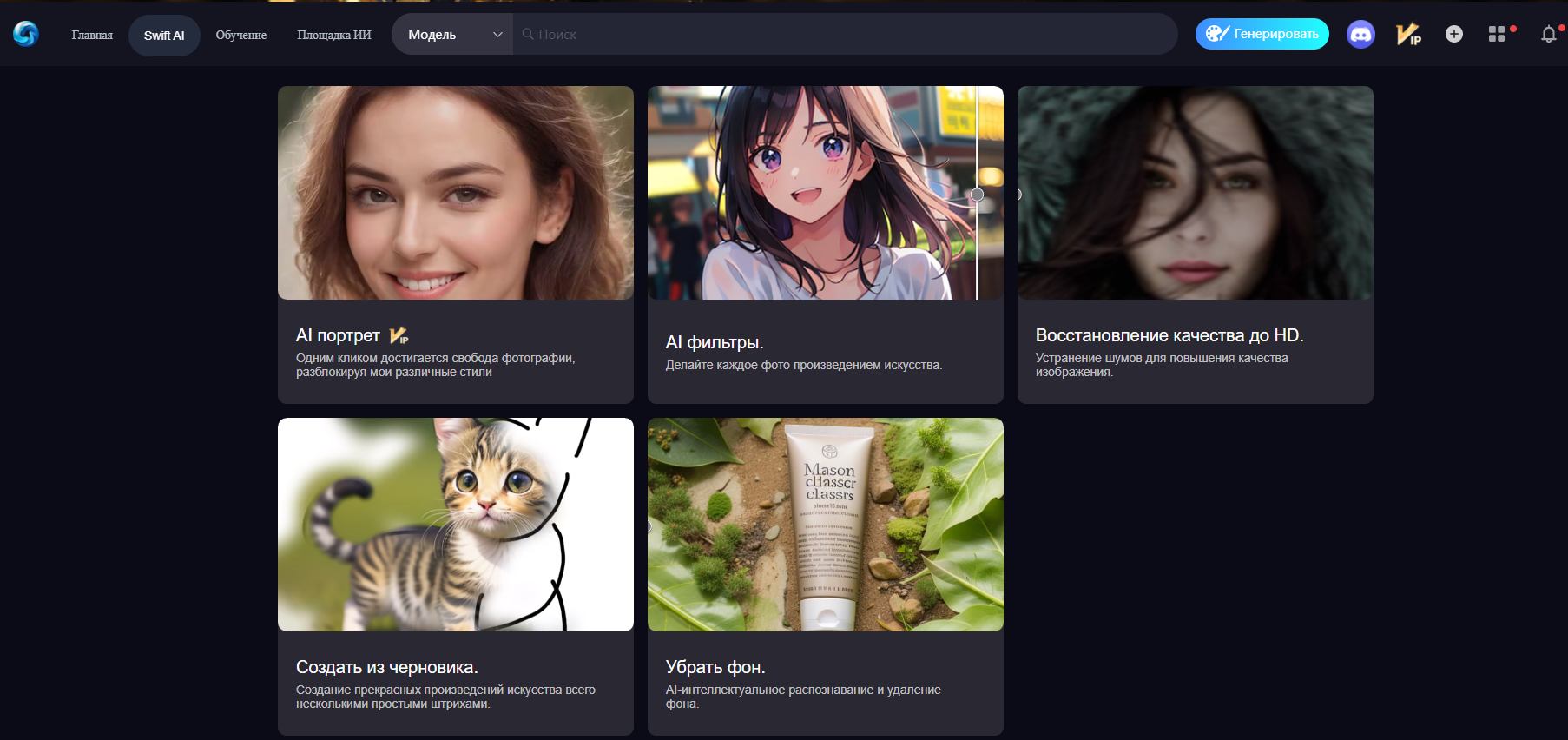Select the Swift AI tab
Viewport: 1568px width, 740px height.
point(164,36)
